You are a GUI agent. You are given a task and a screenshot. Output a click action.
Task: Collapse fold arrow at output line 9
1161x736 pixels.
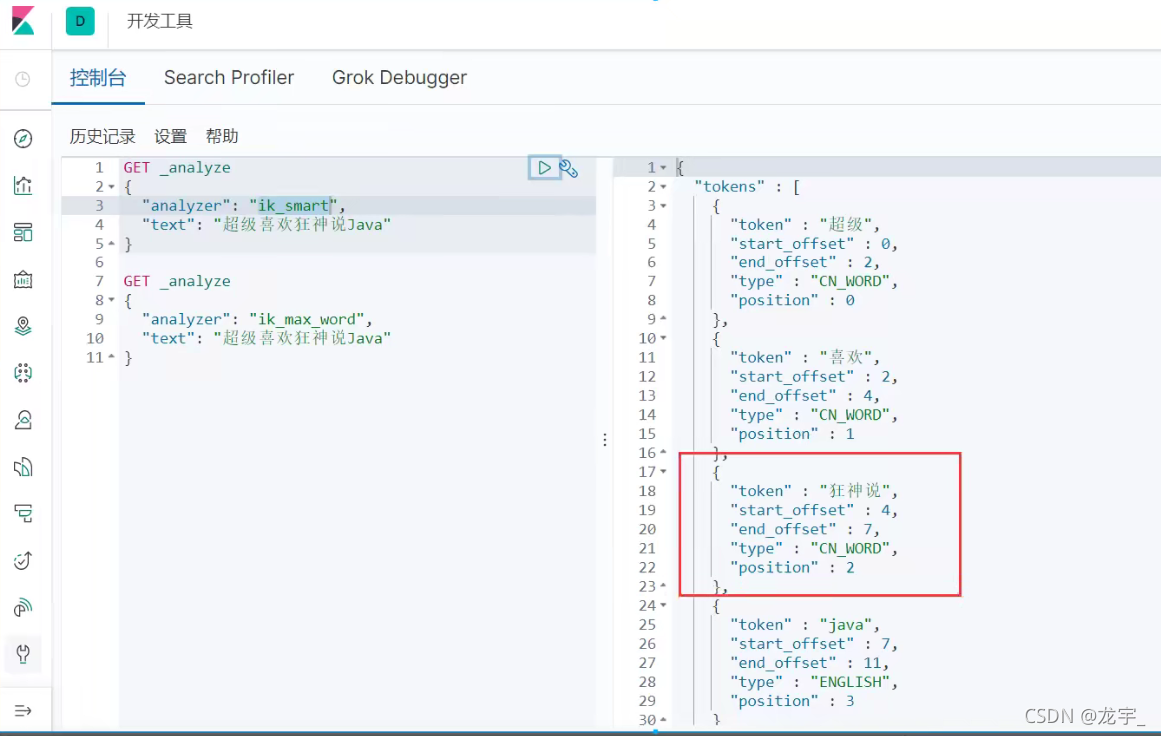[663, 318]
